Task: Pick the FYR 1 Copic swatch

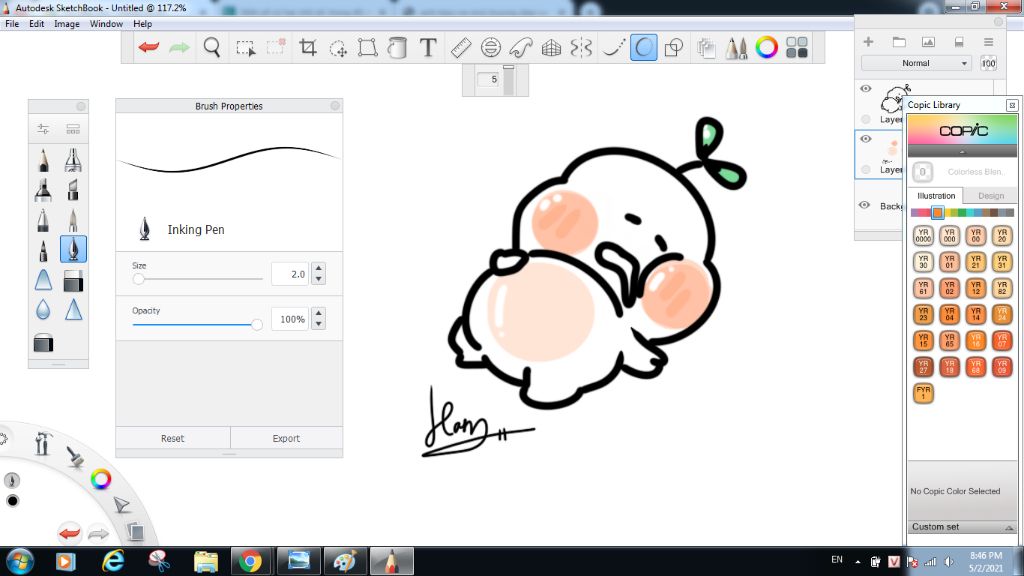Action: click(x=923, y=393)
